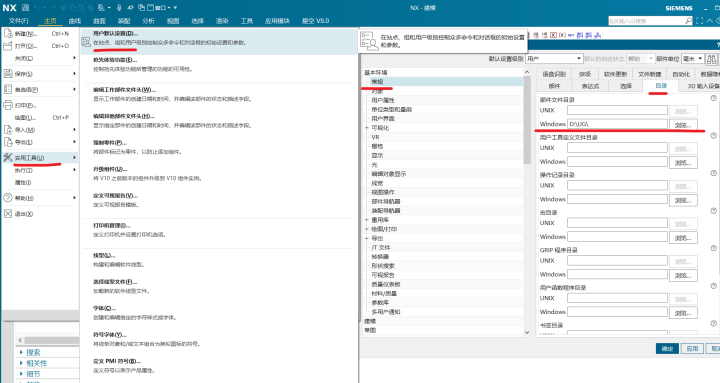Click the magnifier icon in the command search box
Image resolution: width=720 pixels, height=383 pixels.
pos(688,21)
